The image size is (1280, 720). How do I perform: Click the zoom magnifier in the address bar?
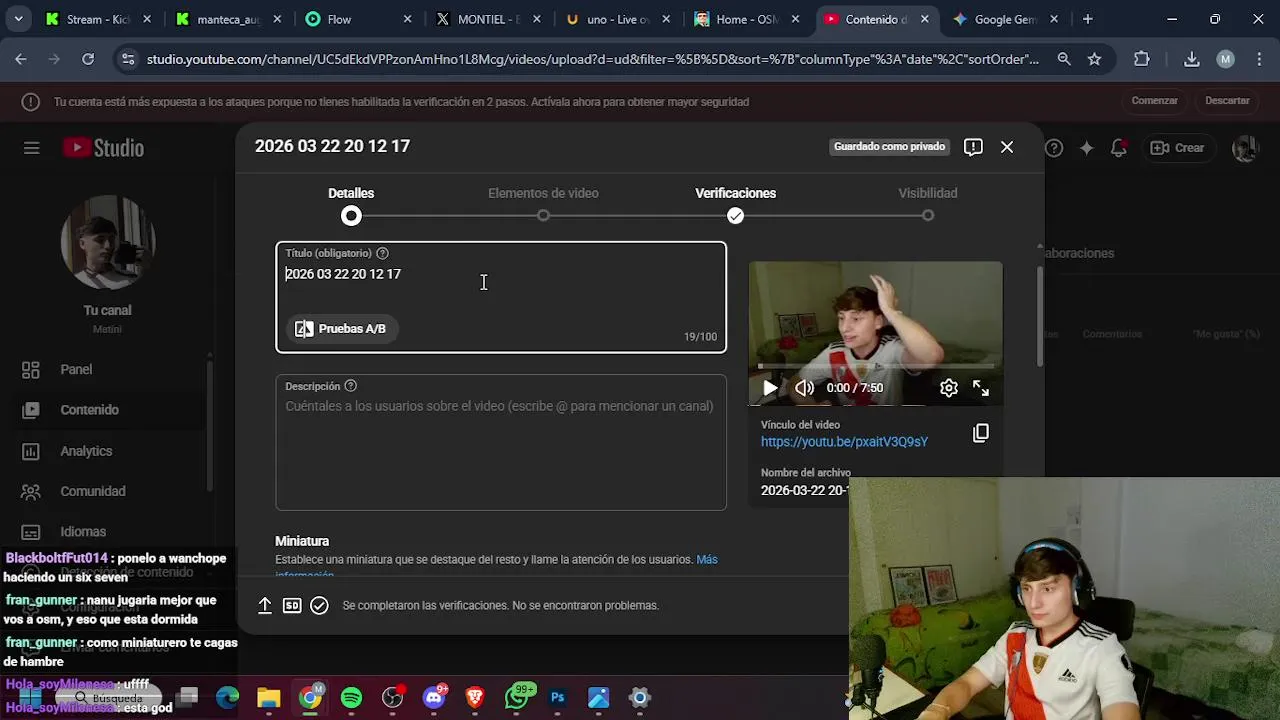[x=1064, y=59]
